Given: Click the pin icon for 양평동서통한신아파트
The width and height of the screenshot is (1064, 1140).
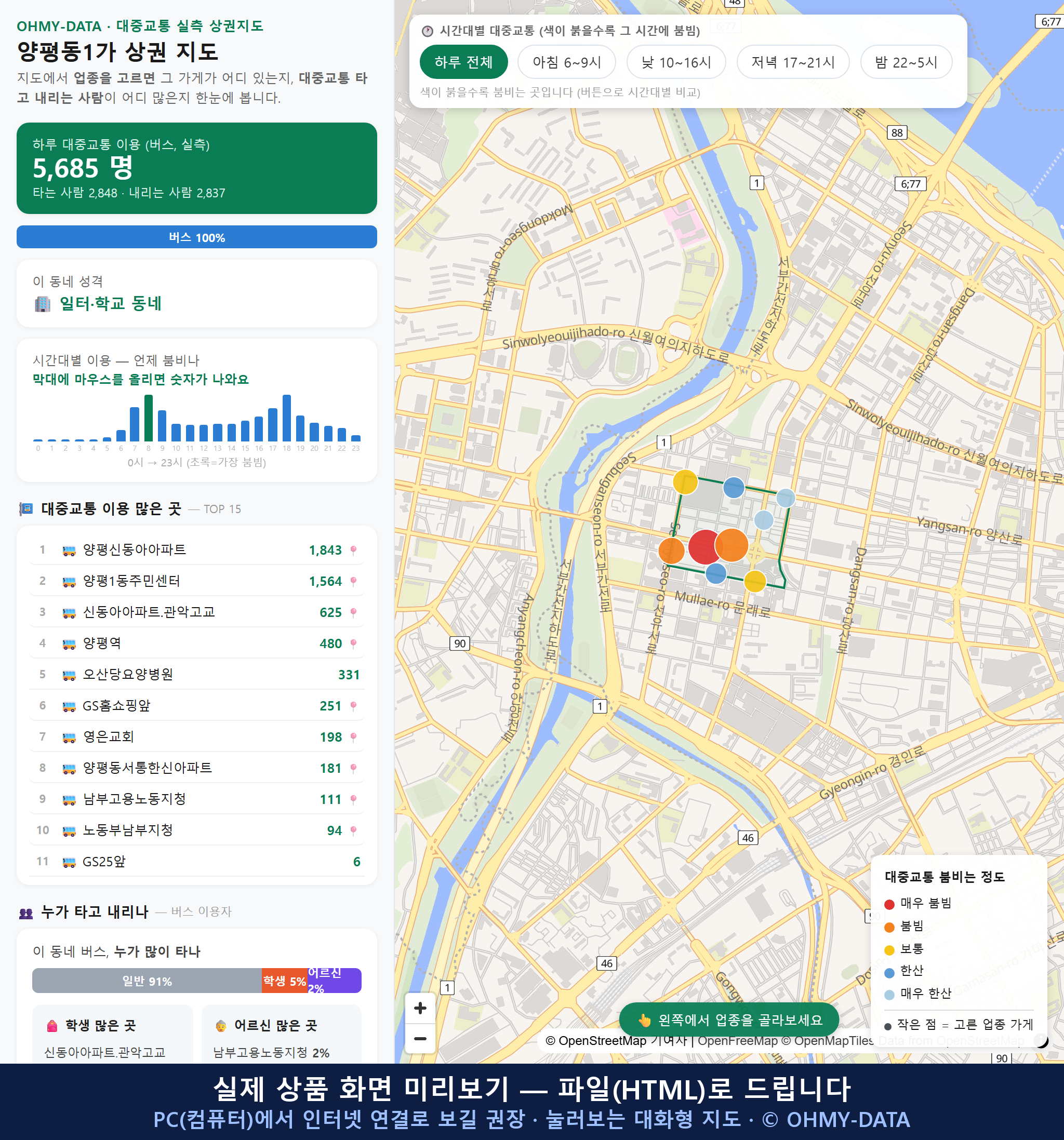Looking at the screenshot, I should tap(353, 768).
